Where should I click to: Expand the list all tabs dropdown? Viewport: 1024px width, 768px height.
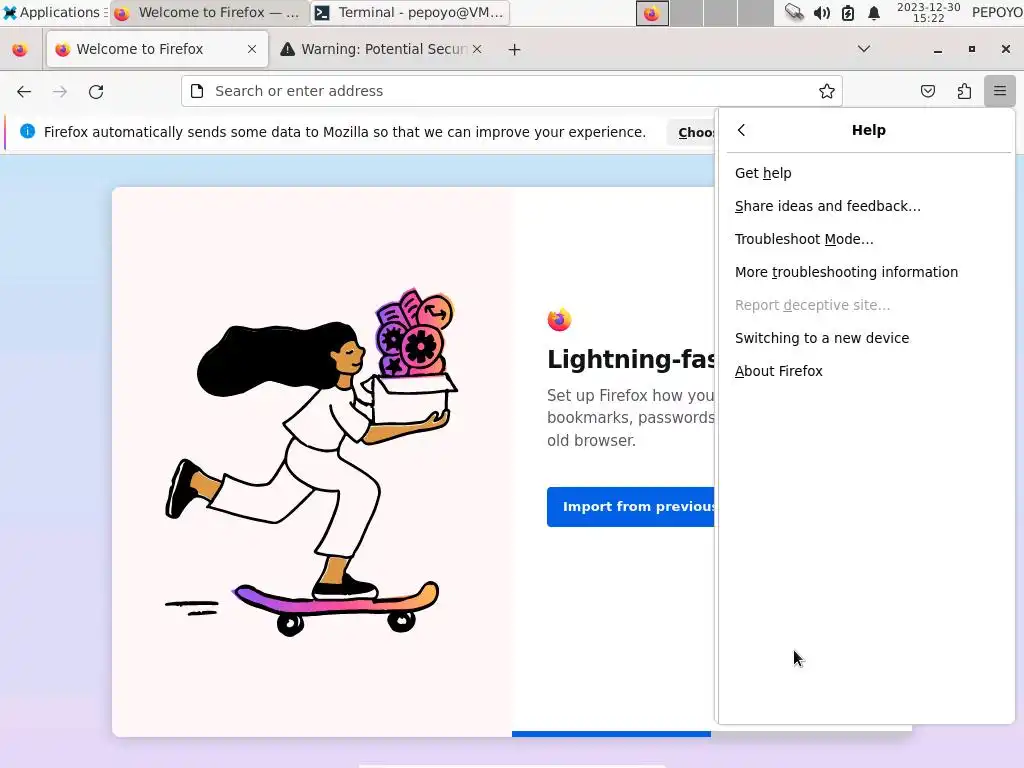(863, 49)
